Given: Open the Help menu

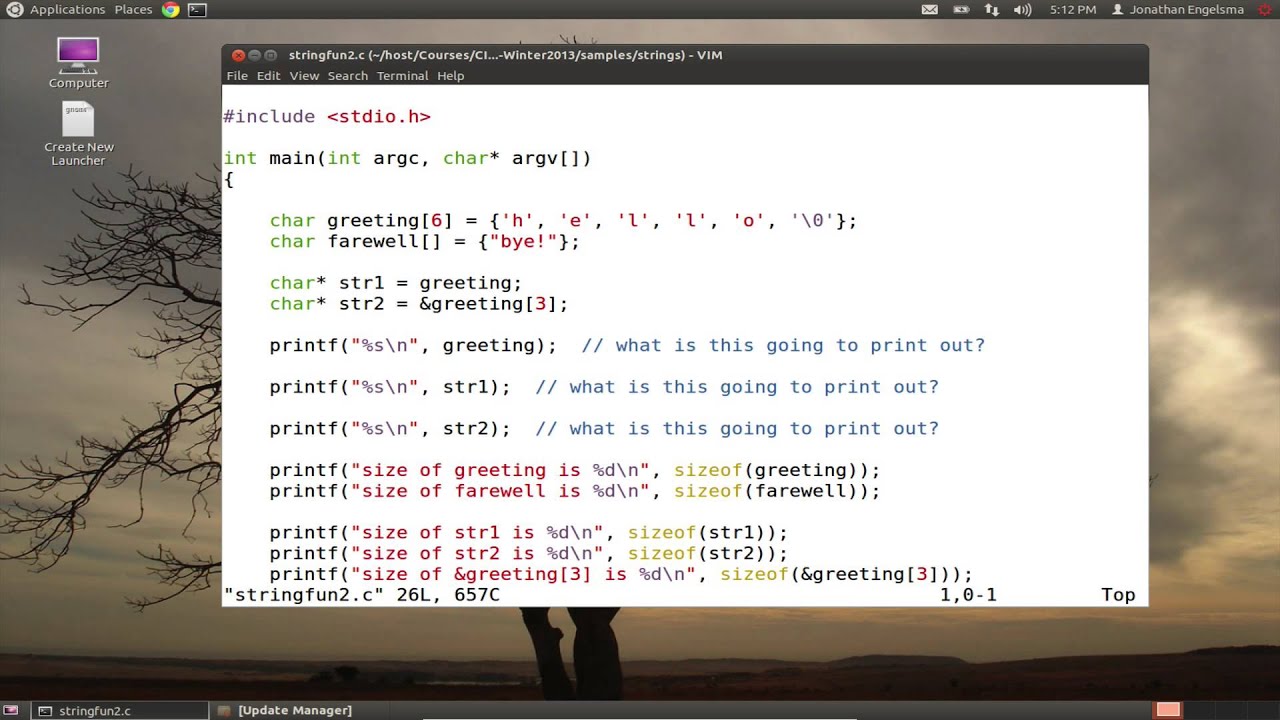Looking at the screenshot, I should 450,76.
